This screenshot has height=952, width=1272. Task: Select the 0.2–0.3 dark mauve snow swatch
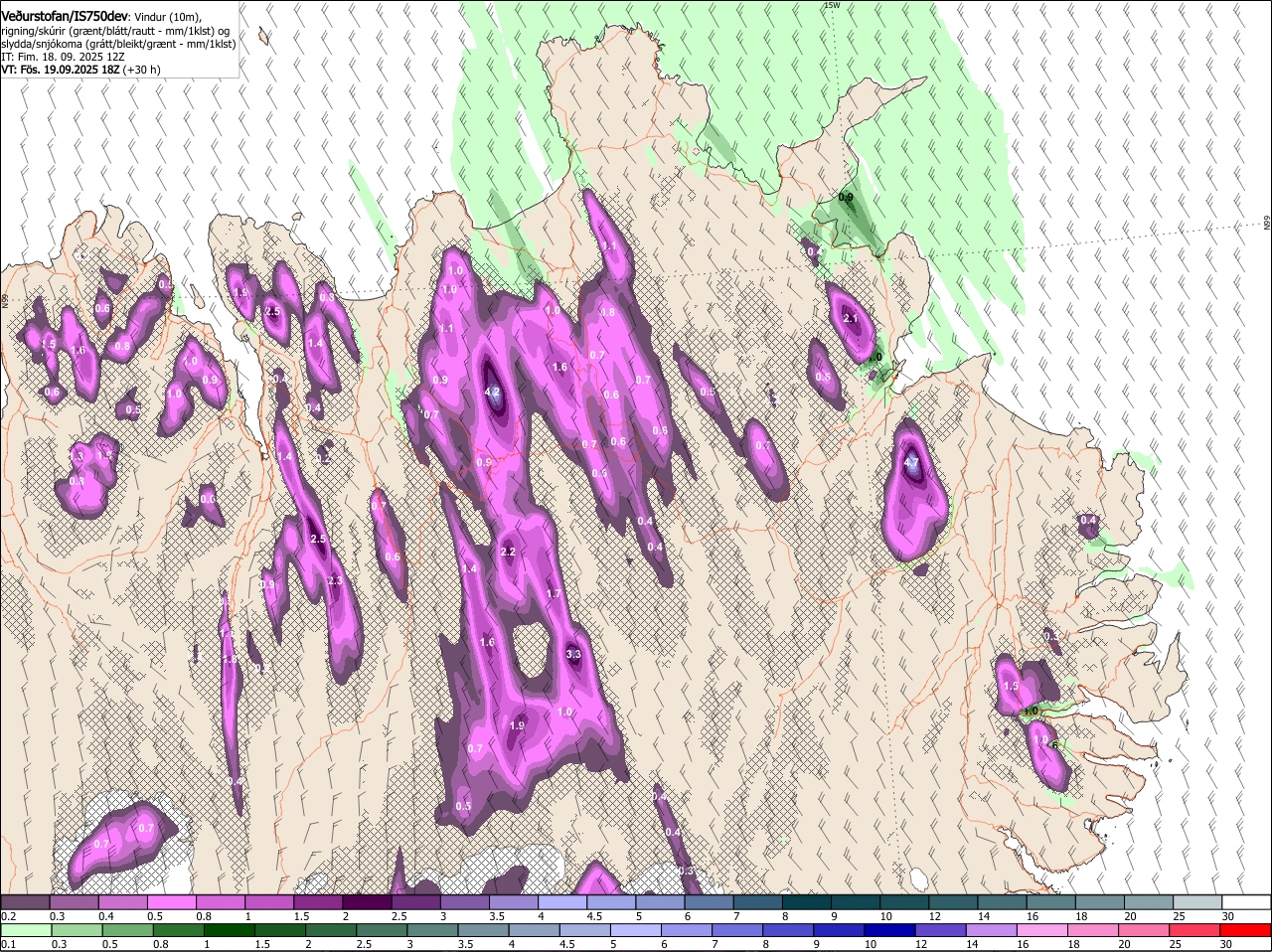(x=25, y=902)
